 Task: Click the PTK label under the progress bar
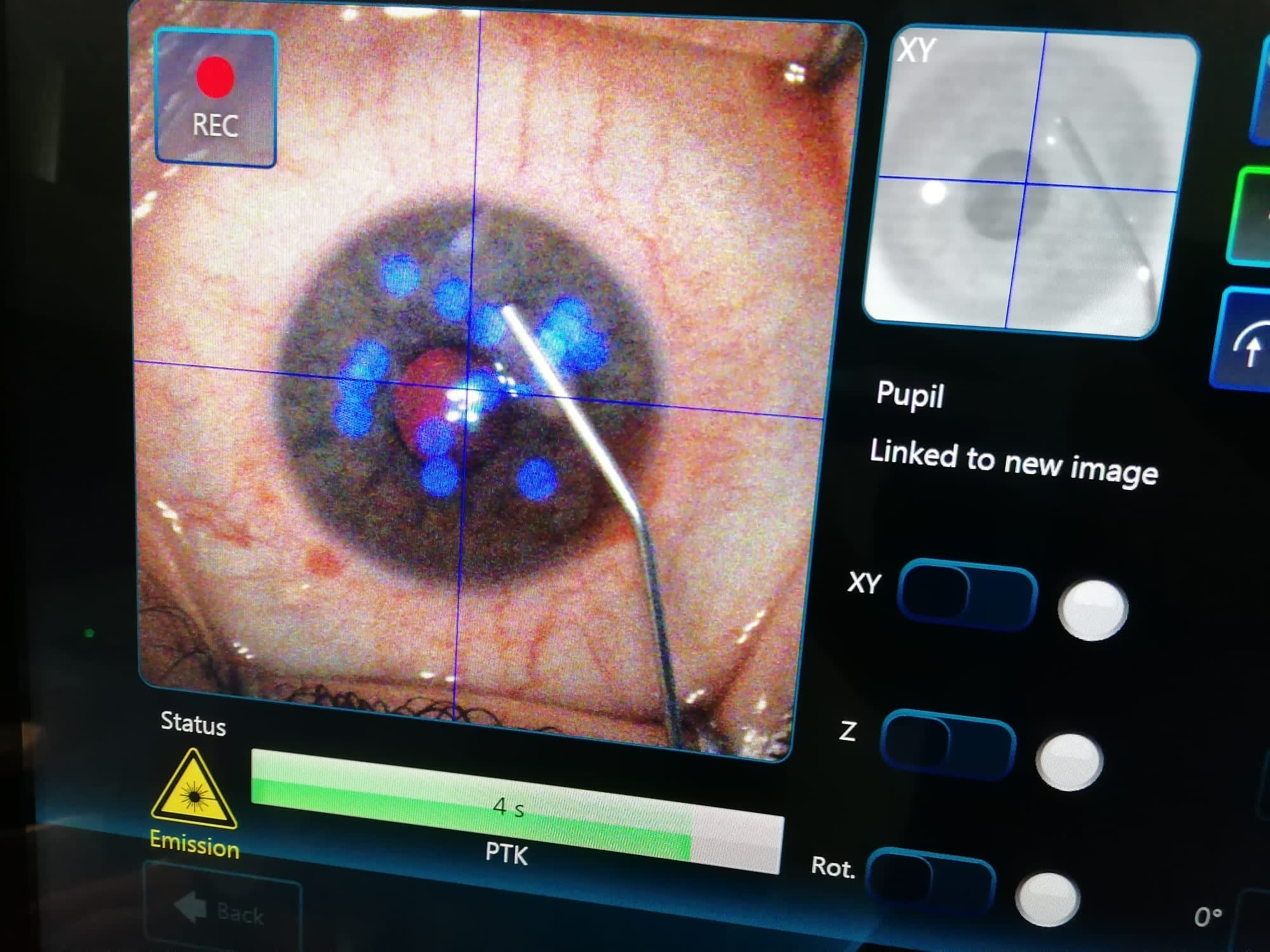(506, 854)
